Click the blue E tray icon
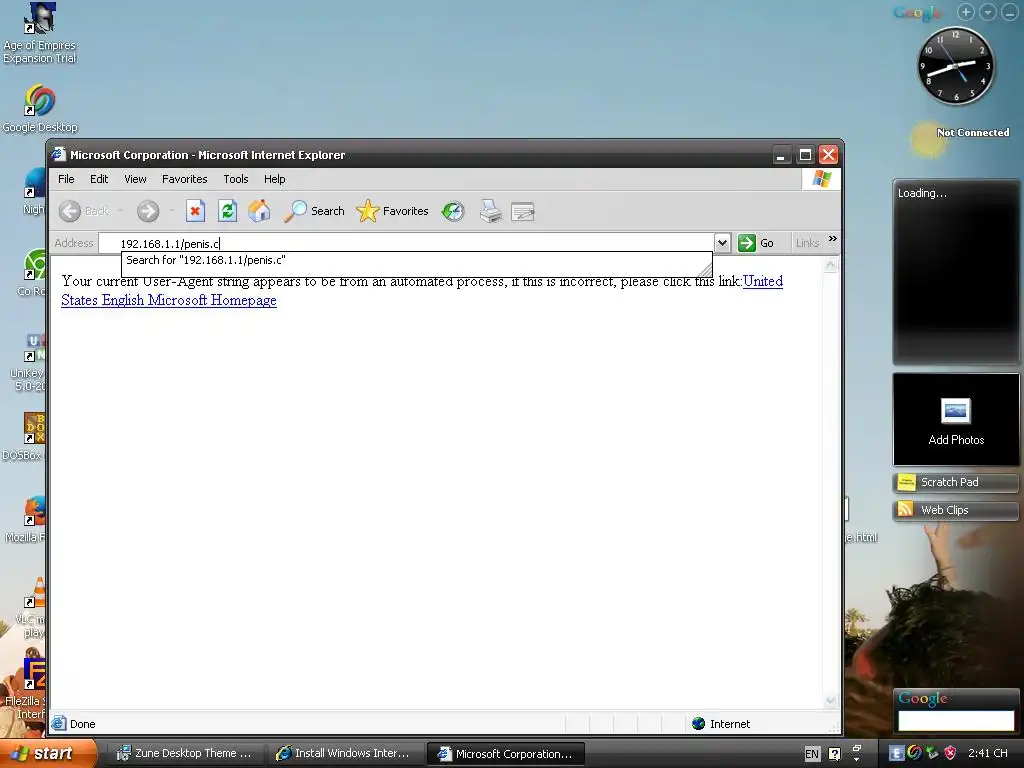Viewport: 1024px width, 768px height. [896, 754]
